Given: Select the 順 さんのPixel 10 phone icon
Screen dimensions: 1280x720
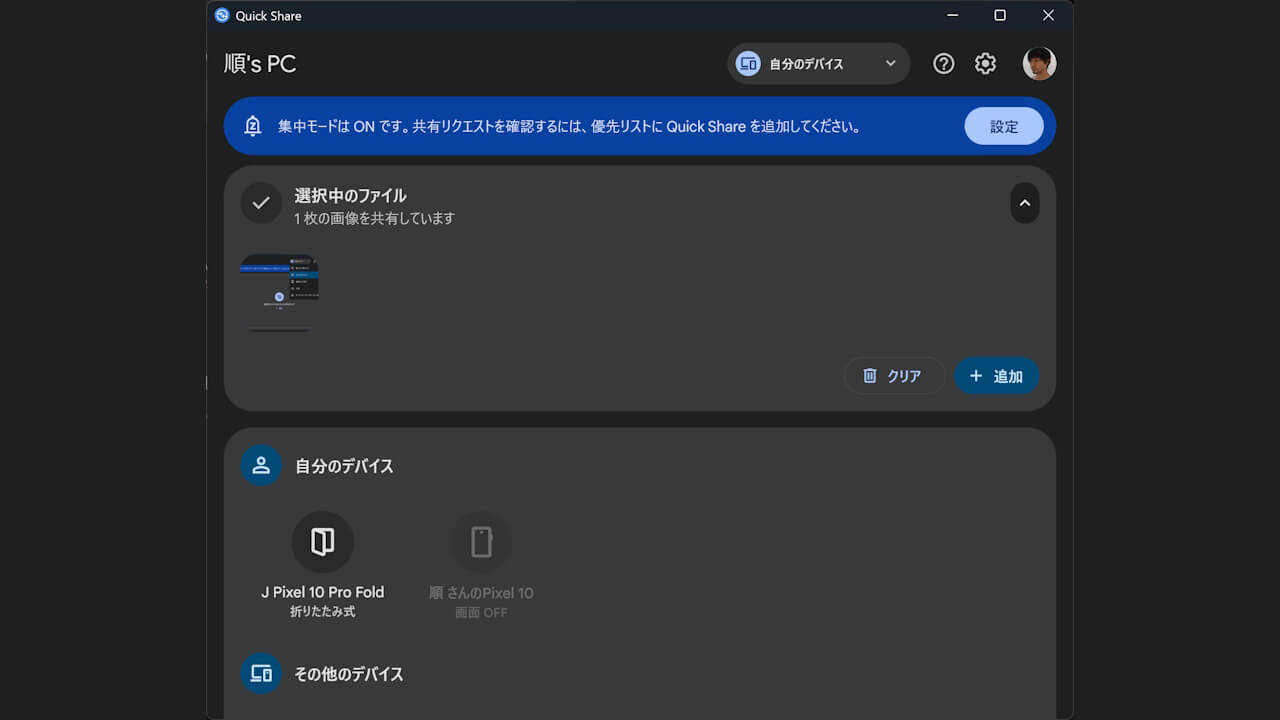Looking at the screenshot, I should tap(481, 542).
